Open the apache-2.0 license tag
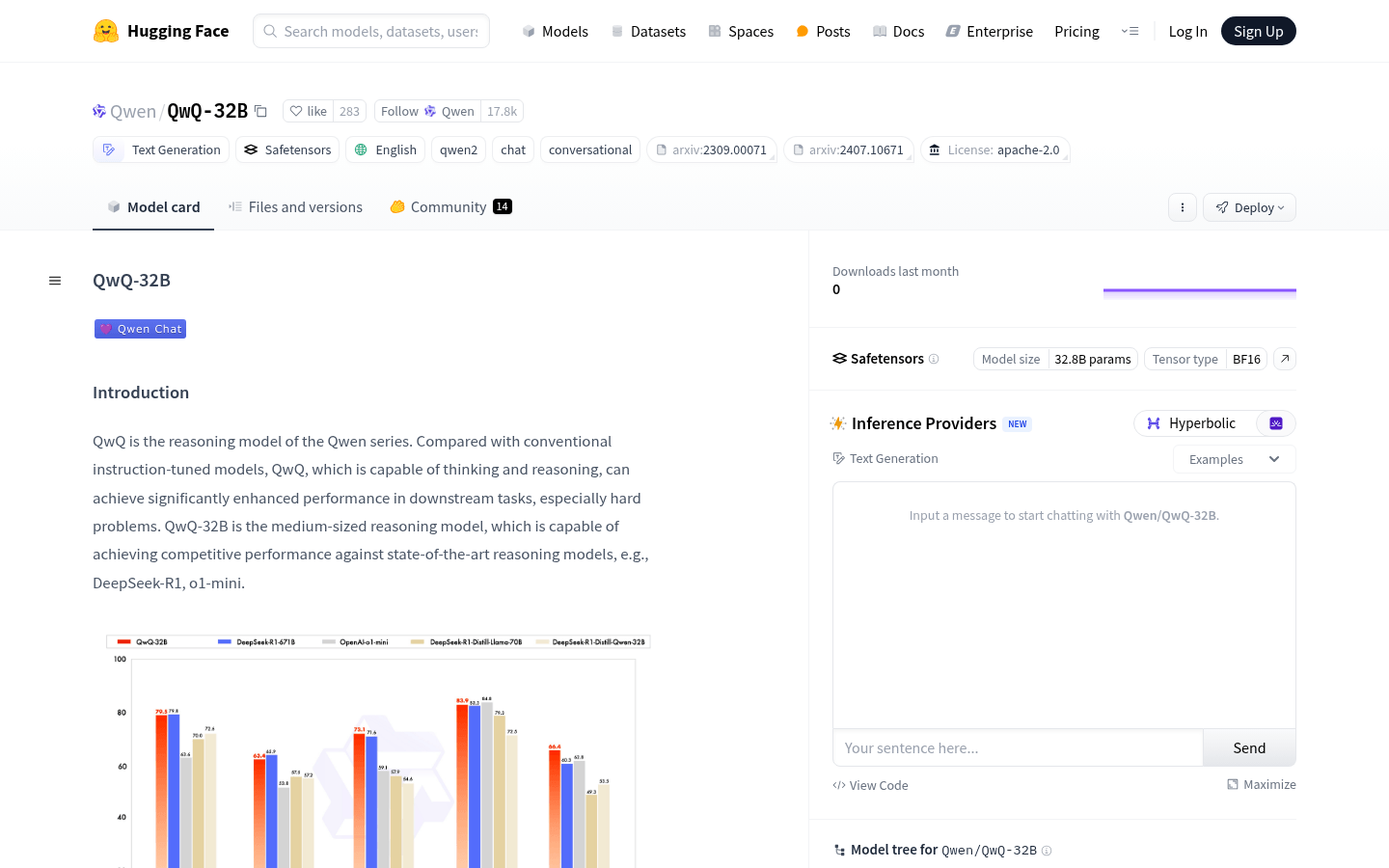The width and height of the screenshot is (1389, 868). (x=994, y=149)
